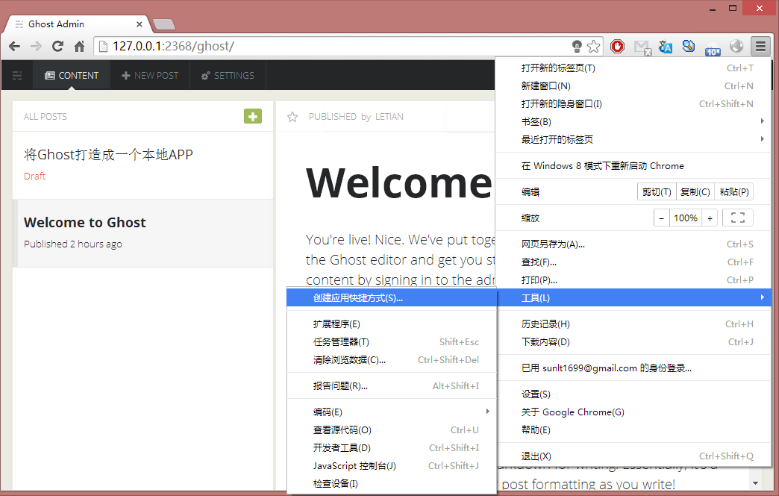
Task: Relaunch Chrome in Windows 8 mode item
Action: (634, 166)
